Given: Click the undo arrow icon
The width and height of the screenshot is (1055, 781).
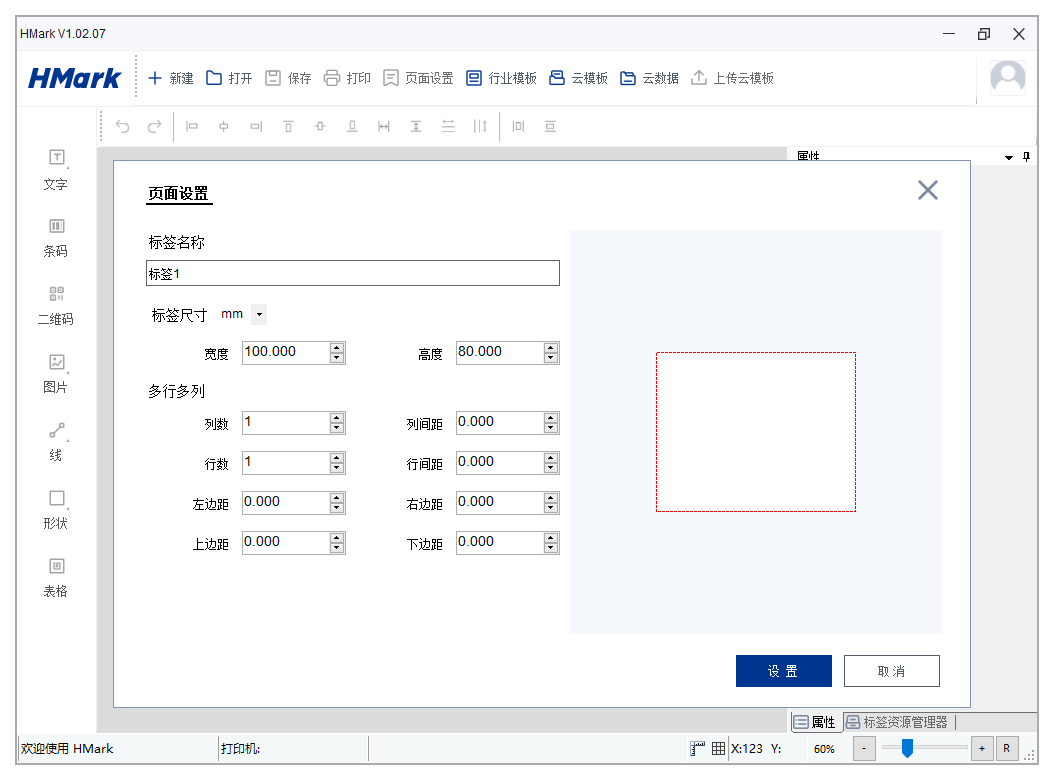Looking at the screenshot, I should [122, 126].
